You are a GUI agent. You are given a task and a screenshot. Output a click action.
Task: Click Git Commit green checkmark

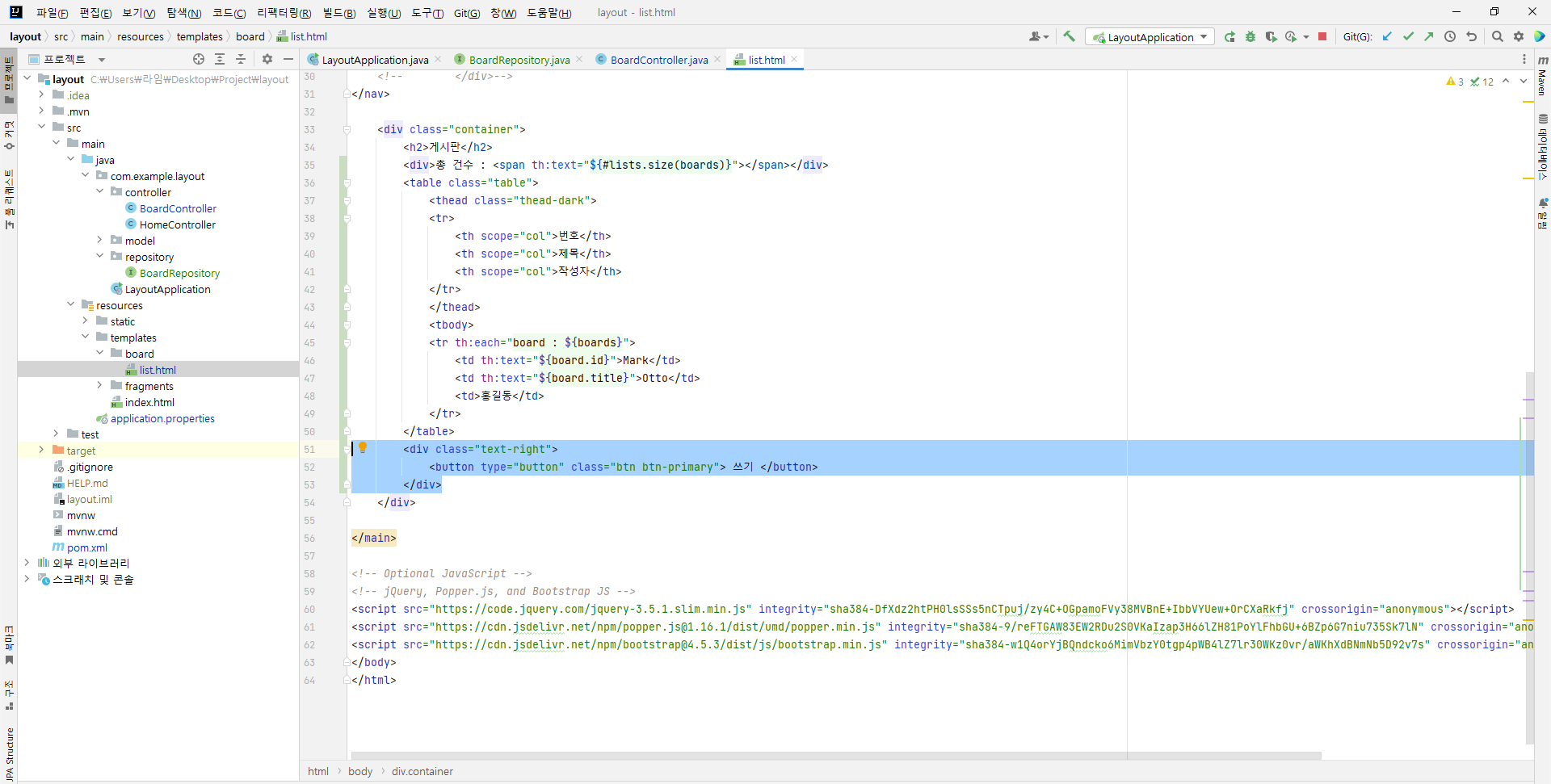point(1408,36)
